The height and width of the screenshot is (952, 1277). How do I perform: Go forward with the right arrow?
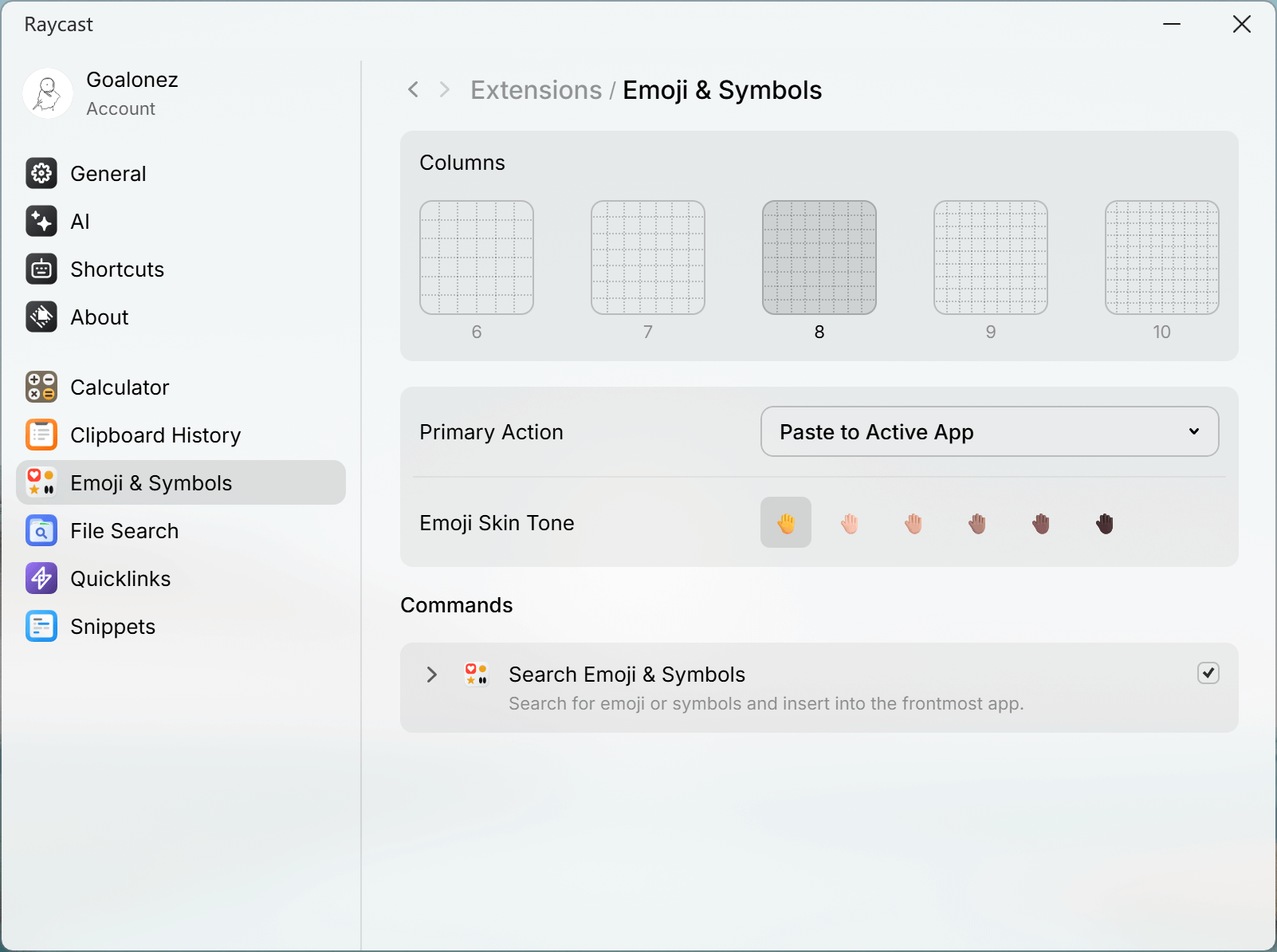(x=445, y=89)
